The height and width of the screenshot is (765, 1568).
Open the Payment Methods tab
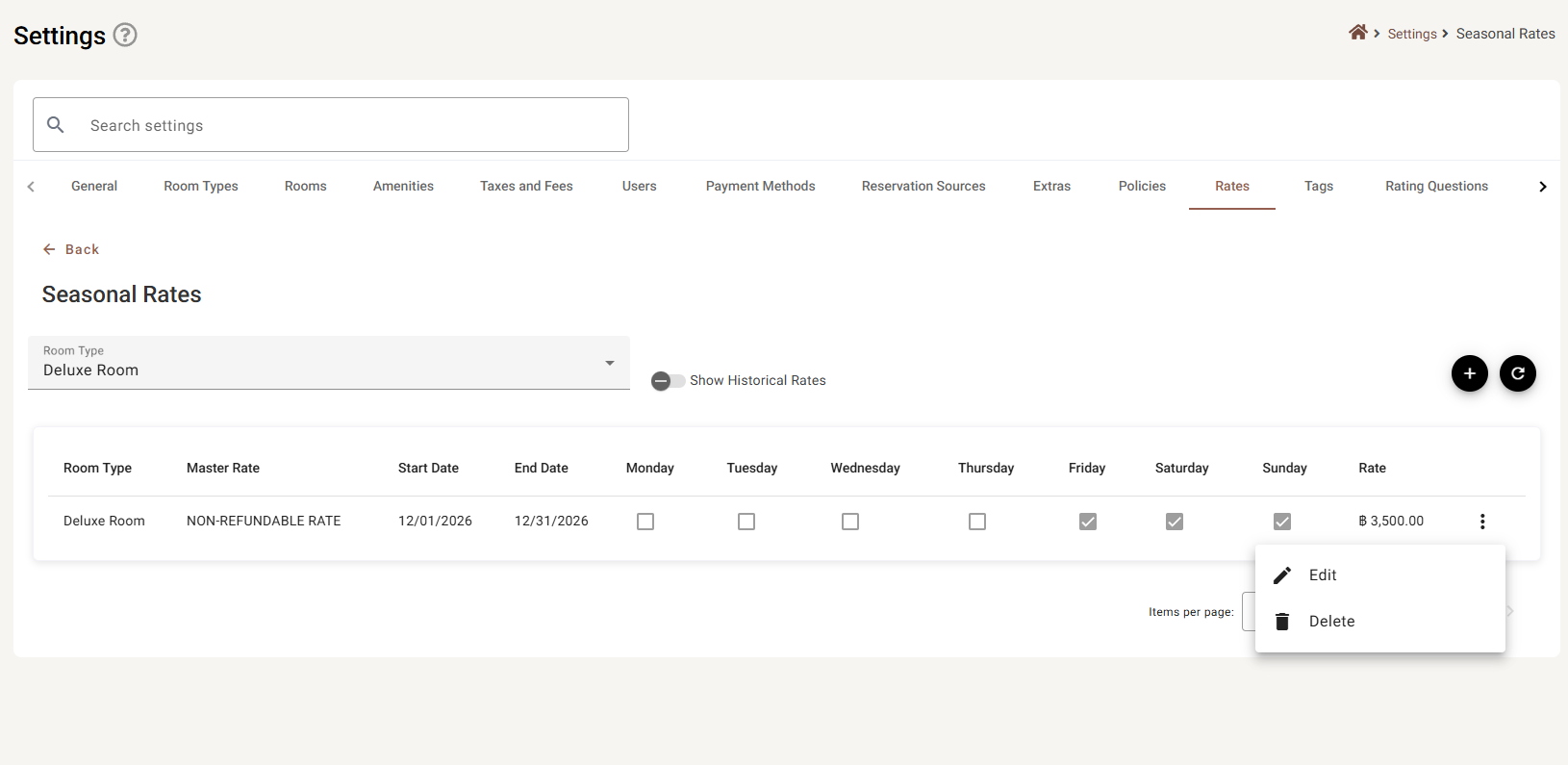pos(761,187)
